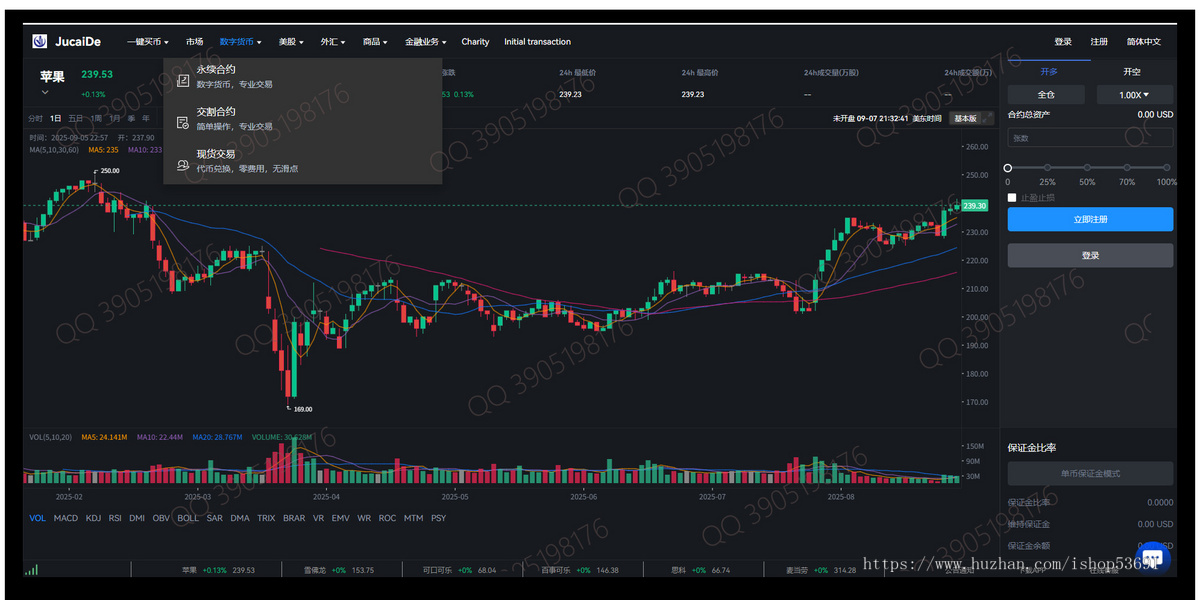Click the 注册 link in top bar
Viewport: 1200px width, 600px height.
pos(1099,42)
